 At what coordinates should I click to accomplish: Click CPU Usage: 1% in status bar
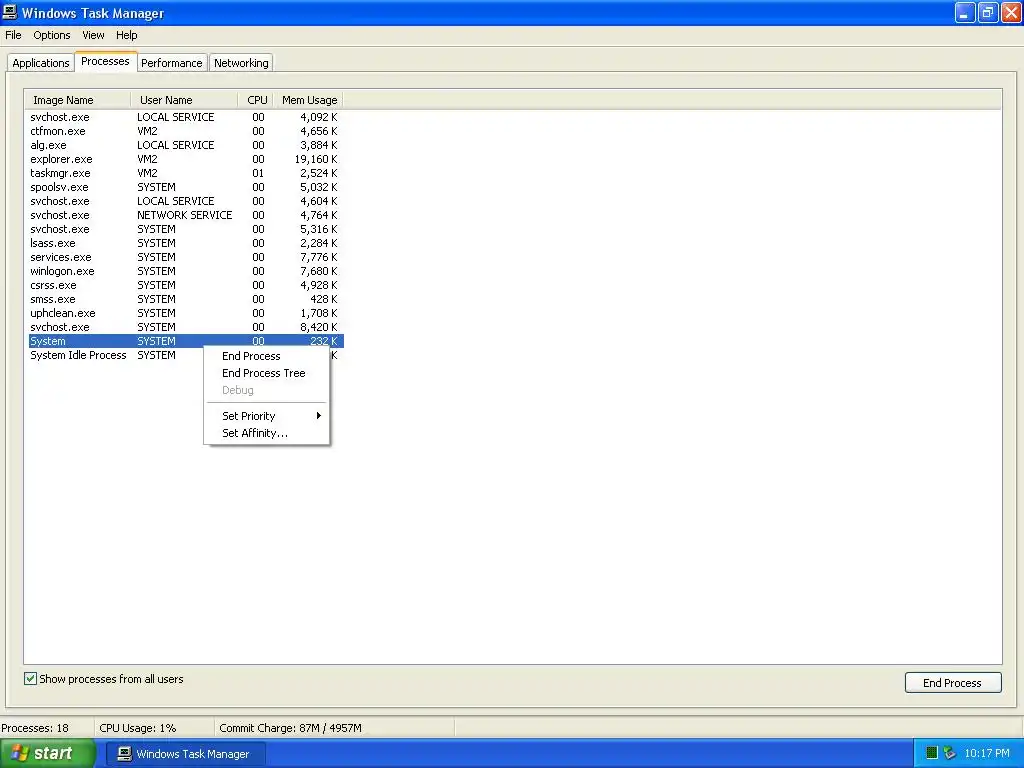(x=138, y=728)
